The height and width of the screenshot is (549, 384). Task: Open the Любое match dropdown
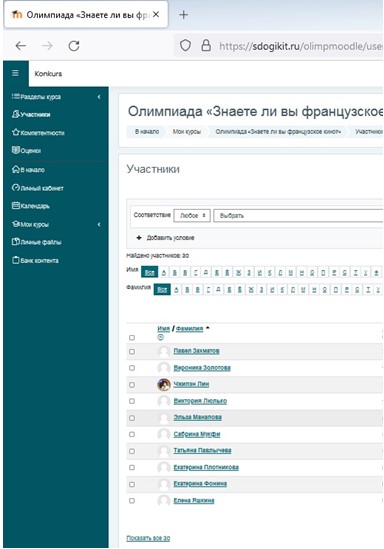click(192, 215)
